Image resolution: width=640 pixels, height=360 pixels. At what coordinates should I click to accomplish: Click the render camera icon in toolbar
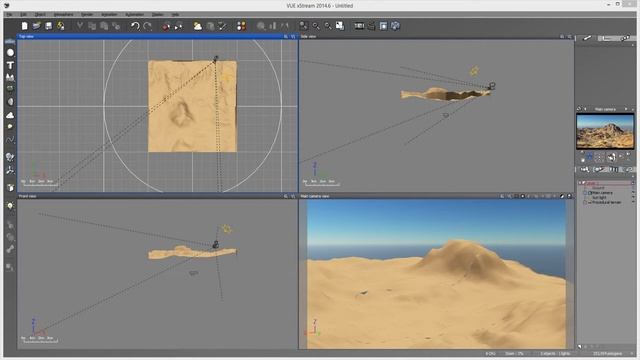coord(371,26)
